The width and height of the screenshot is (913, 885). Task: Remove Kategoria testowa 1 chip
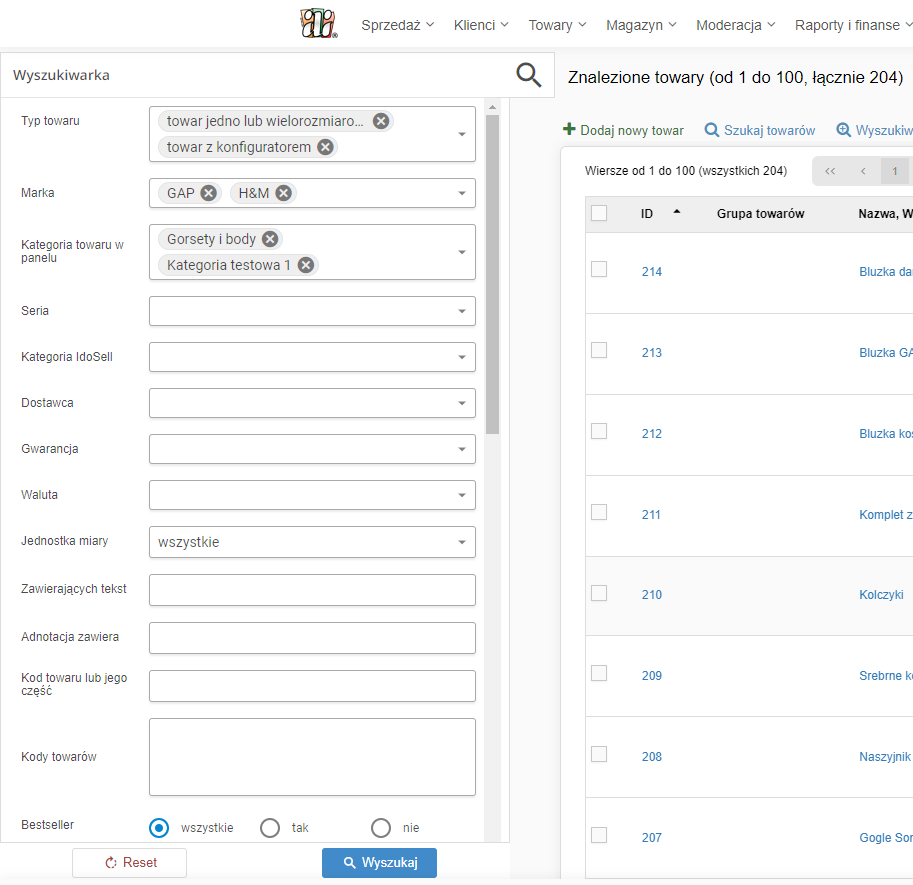point(306,265)
